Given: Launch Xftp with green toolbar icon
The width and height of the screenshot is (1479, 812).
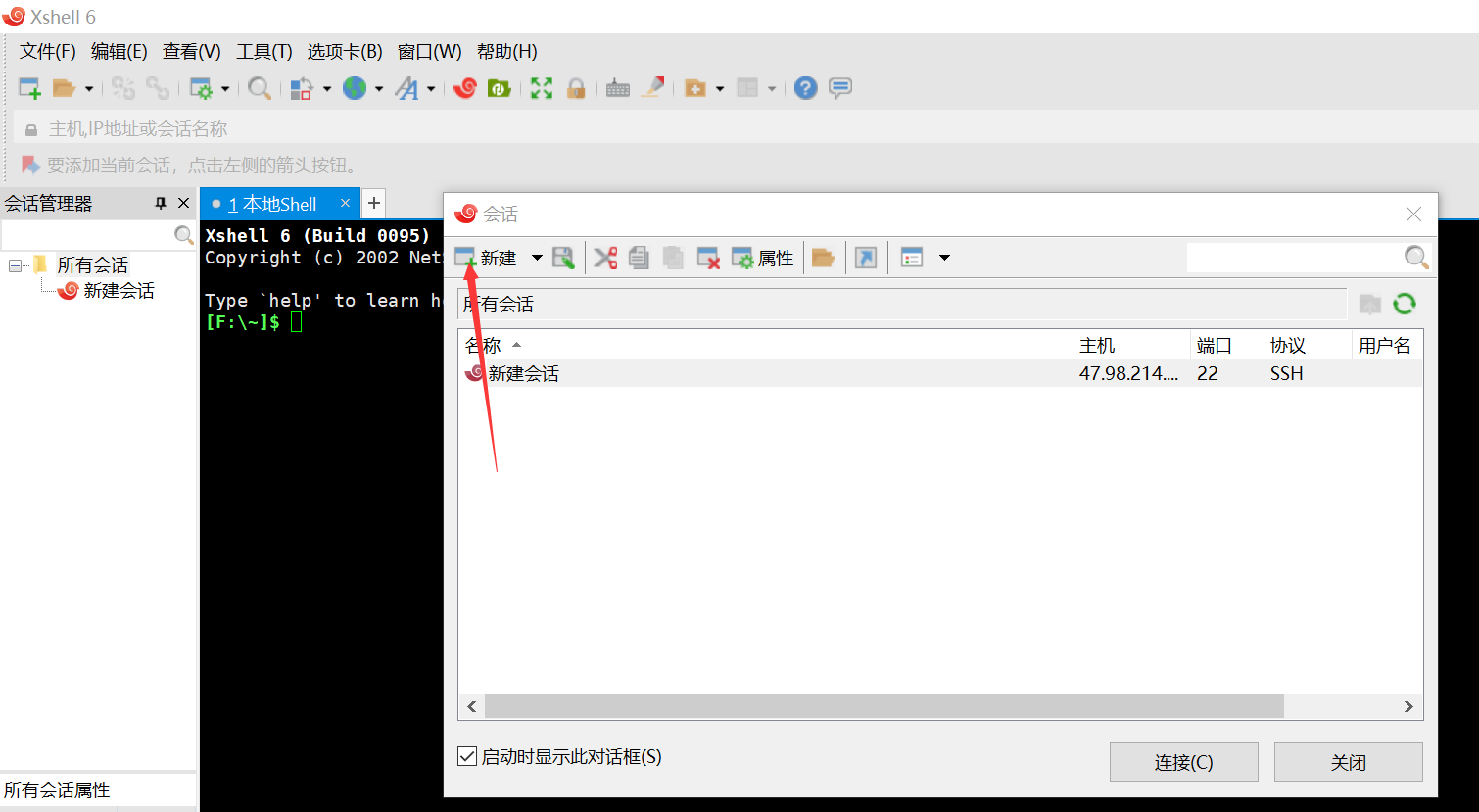Looking at the screenshot, I should pyautogui.click(x=500, y=88).
